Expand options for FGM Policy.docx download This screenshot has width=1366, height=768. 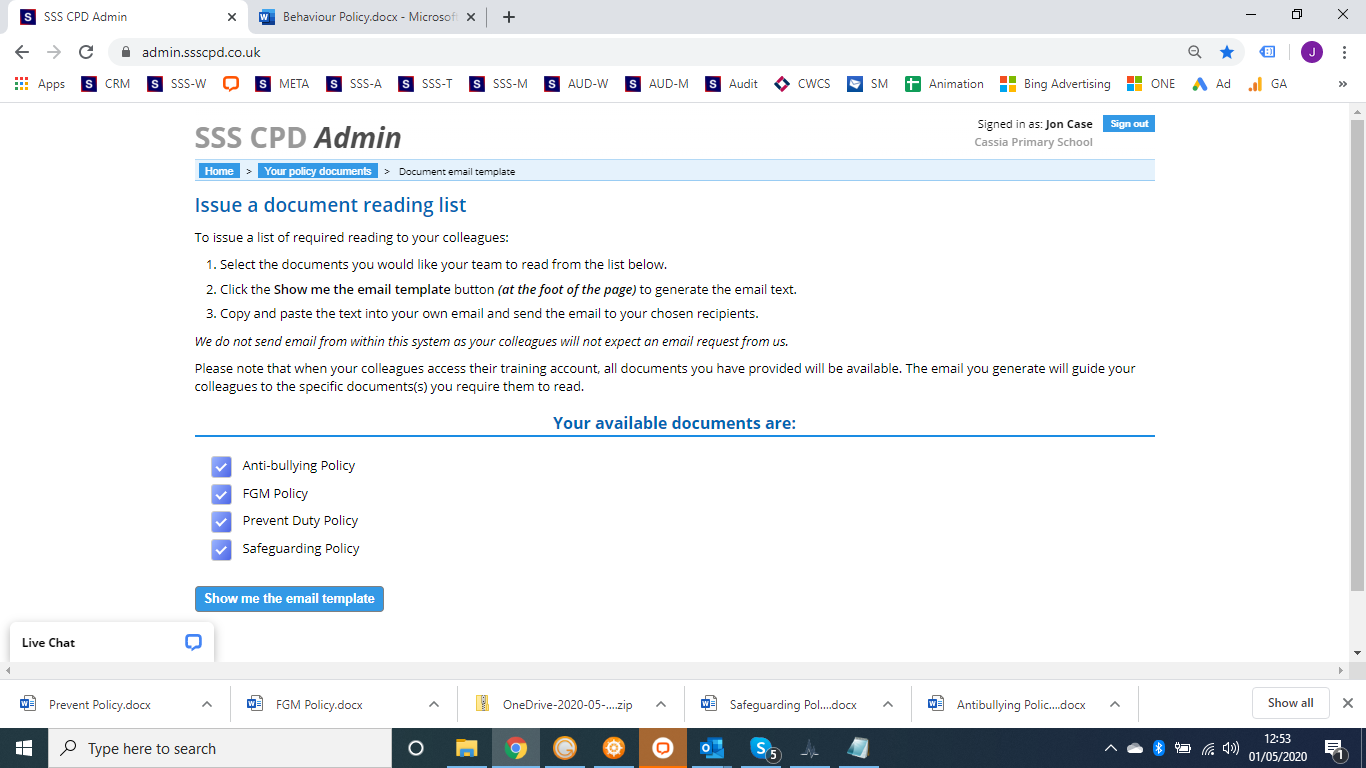coord(434,704)
